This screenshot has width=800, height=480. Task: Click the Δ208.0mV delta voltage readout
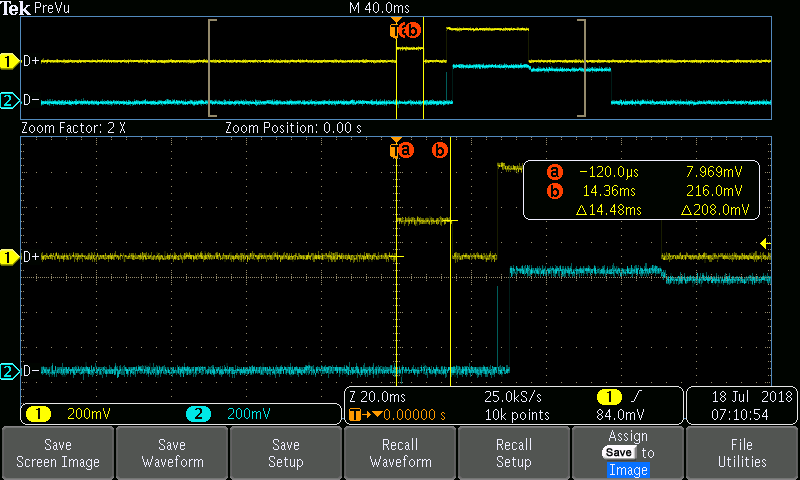point(715,210)
